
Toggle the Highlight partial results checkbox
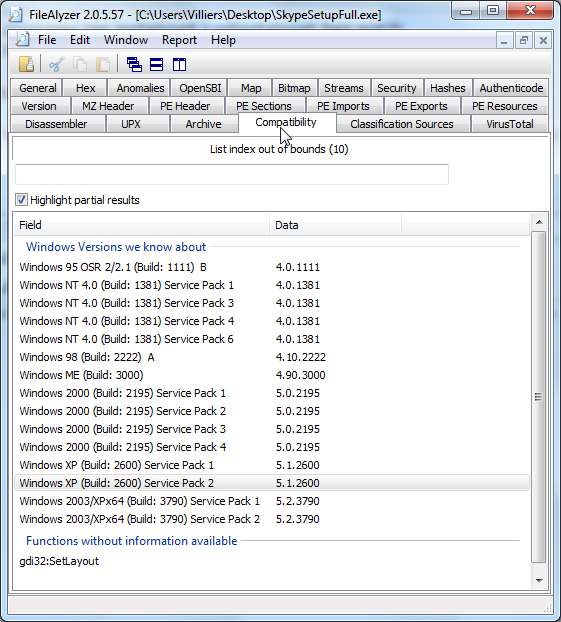coord(21,200)
